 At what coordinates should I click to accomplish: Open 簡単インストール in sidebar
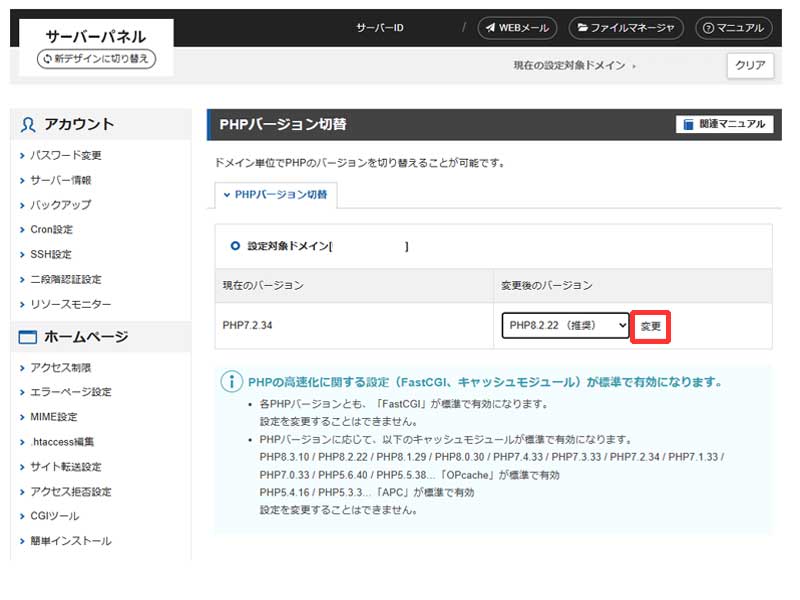click(70, 541)
